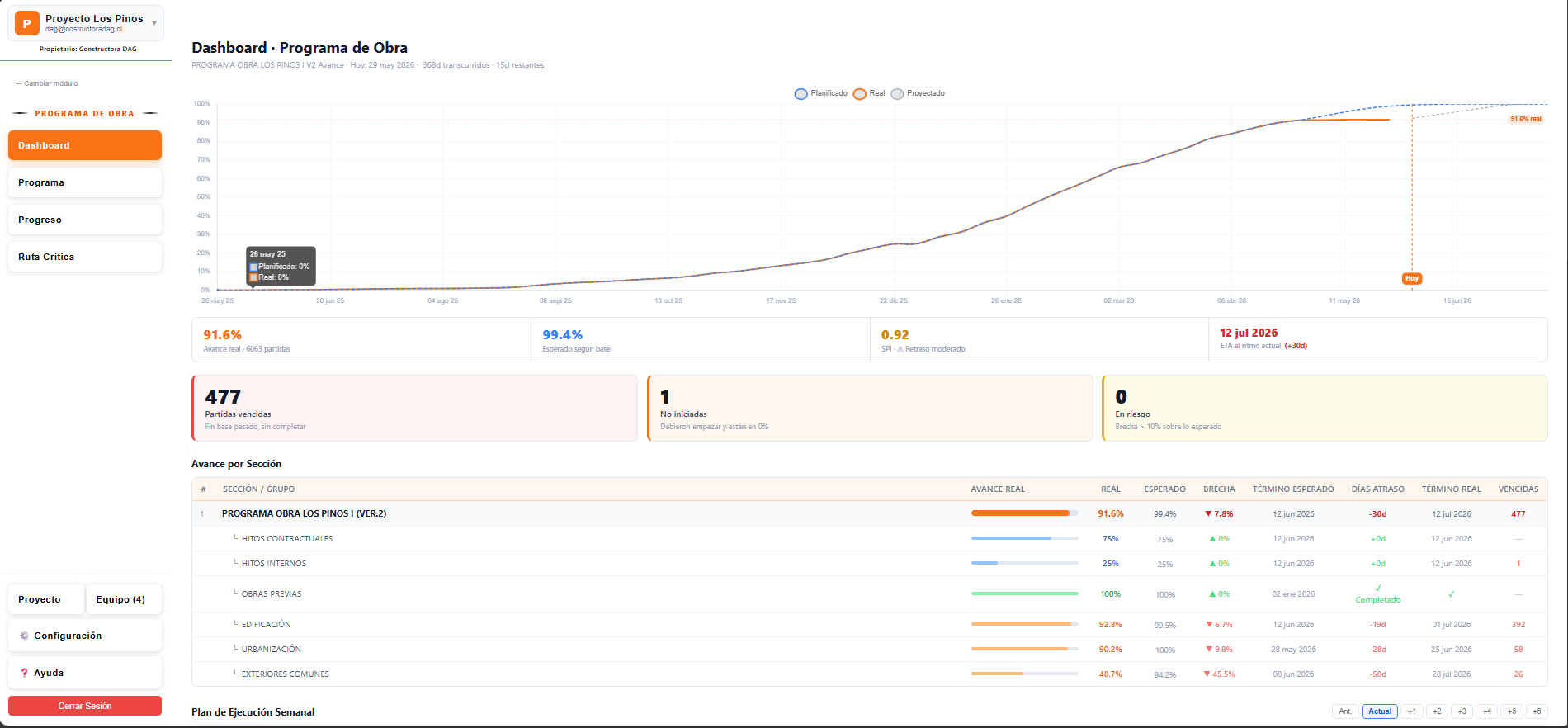Click the TÉRMINO ESPERADO column header
This screenshot has width=1568, height=728.
coord(1293,489)
